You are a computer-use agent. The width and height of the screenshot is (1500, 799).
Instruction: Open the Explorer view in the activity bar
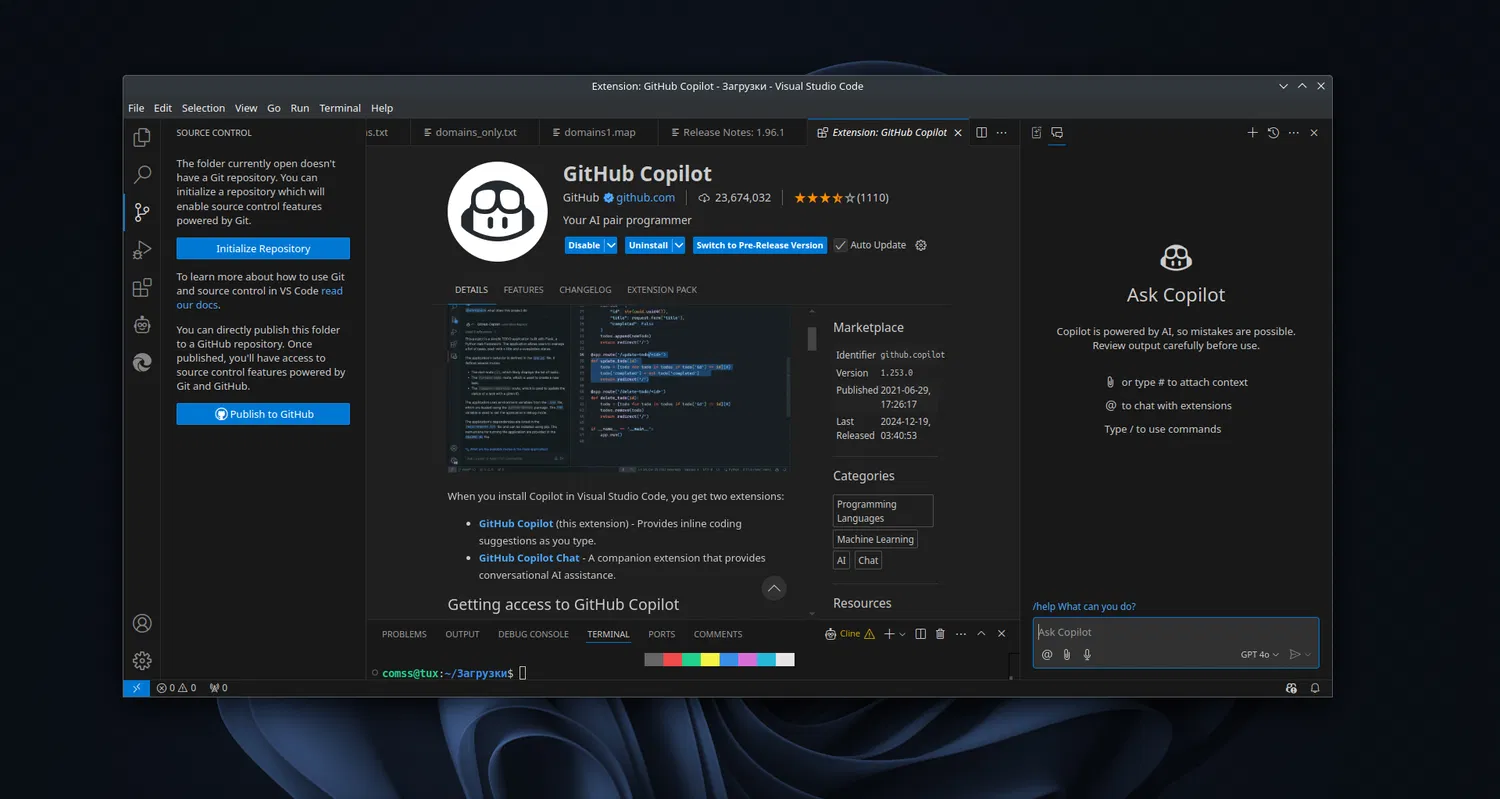(x=142, y=137)
